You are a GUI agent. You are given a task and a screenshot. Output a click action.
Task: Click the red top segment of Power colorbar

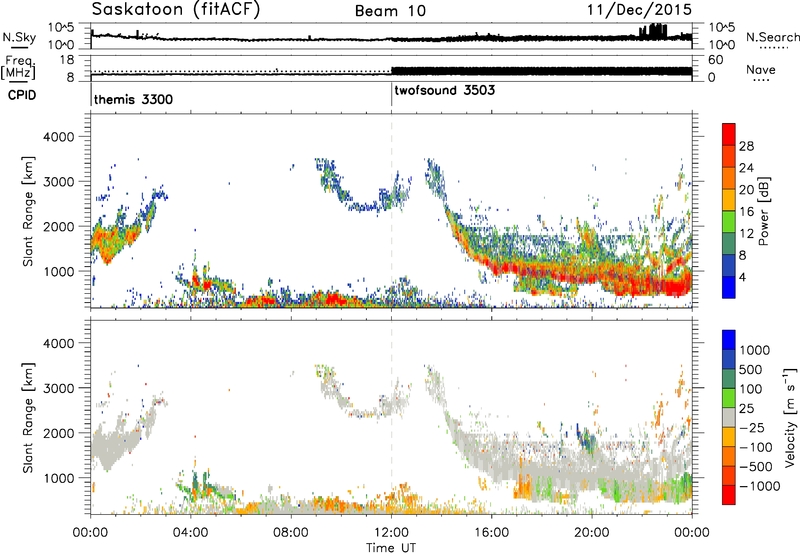click(729, 135)
